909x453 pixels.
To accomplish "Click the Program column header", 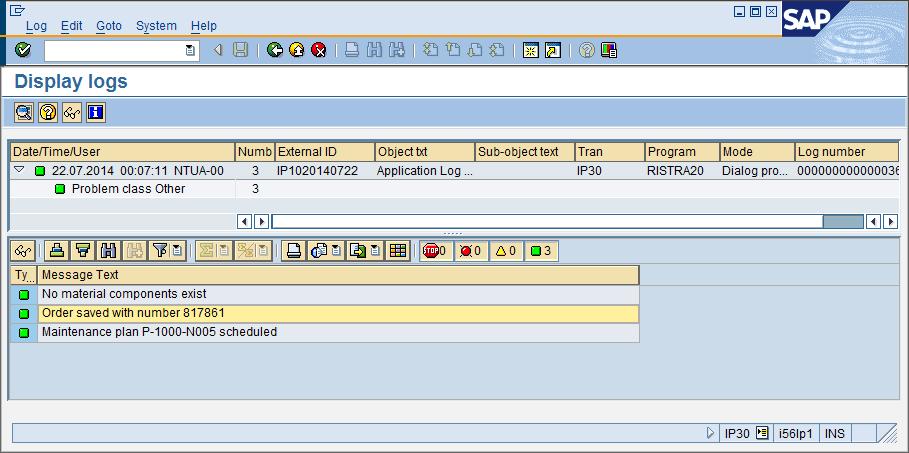I will 682,152.
